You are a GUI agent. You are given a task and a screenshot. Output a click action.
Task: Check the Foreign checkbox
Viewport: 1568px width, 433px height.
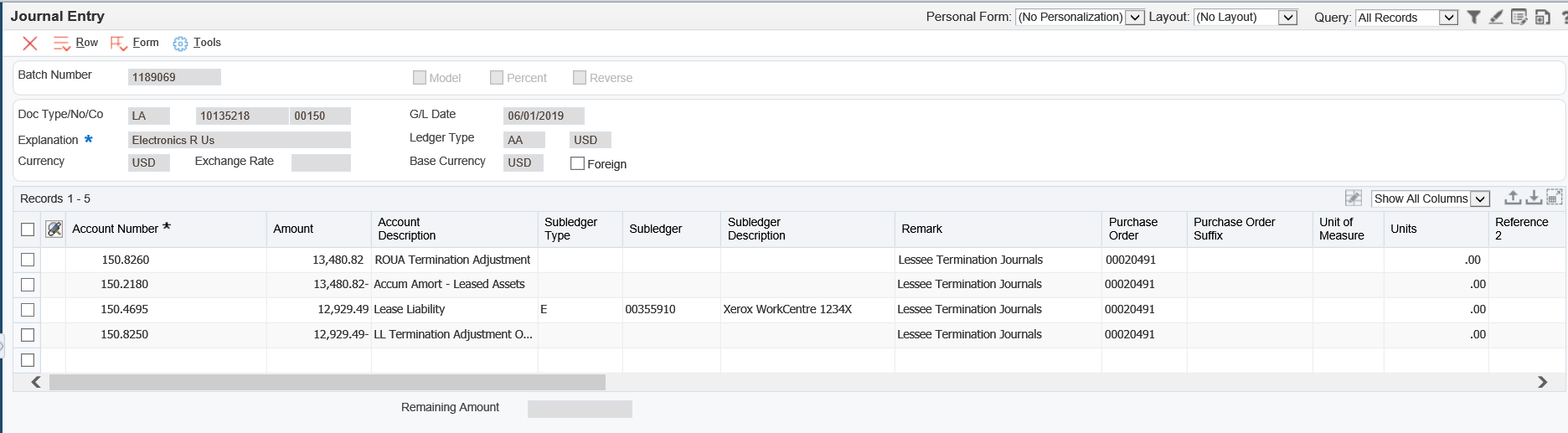pyautogui.click(x=577, y=163)
